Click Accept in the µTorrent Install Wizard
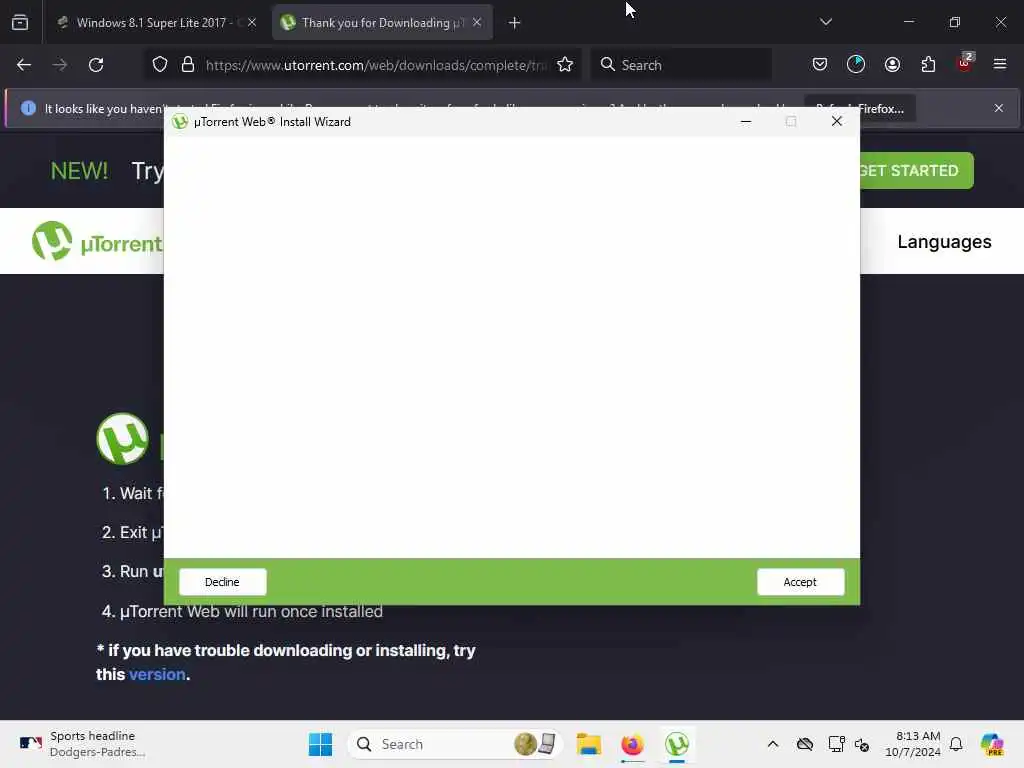 (800, 582)
